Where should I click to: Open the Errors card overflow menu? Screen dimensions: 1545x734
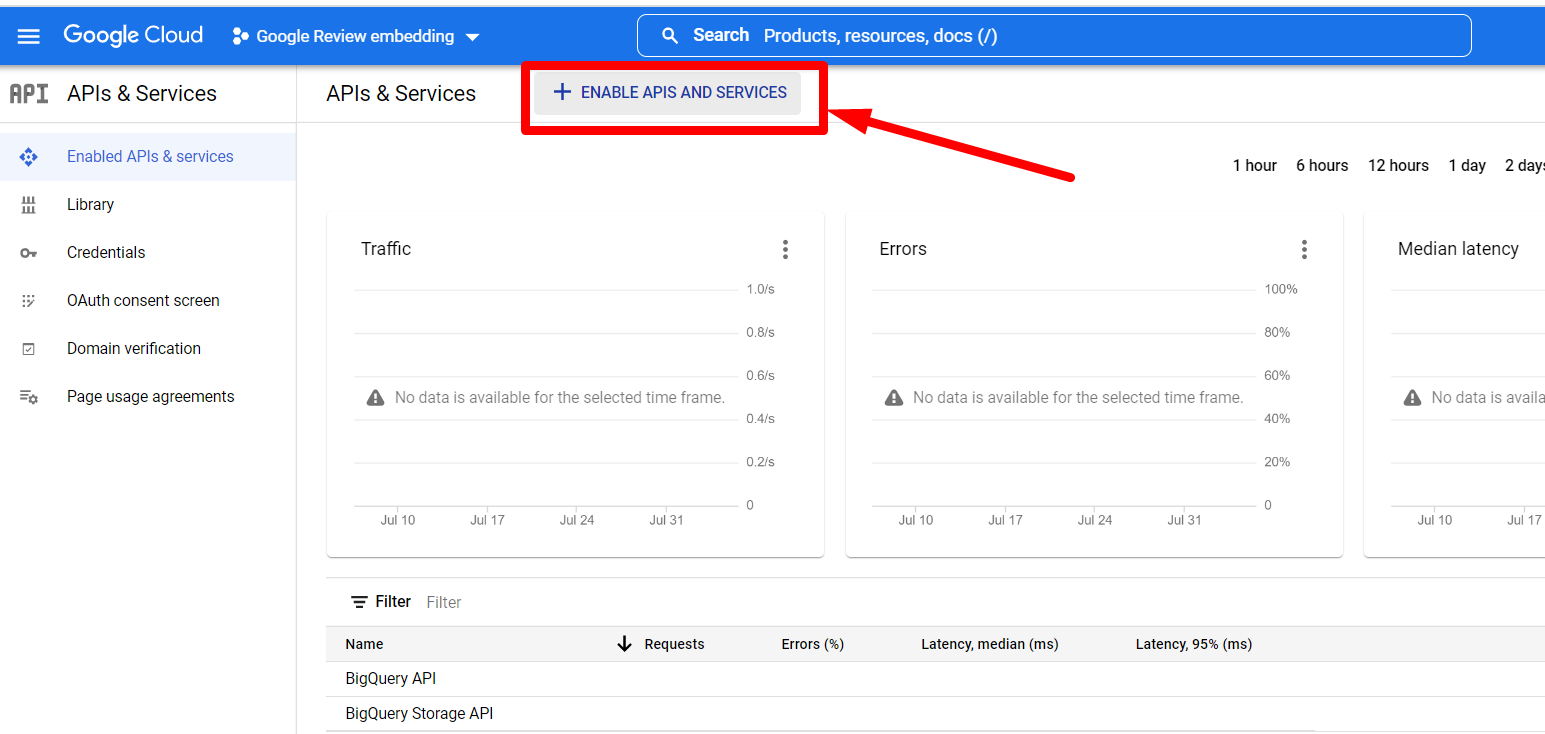1304,249
